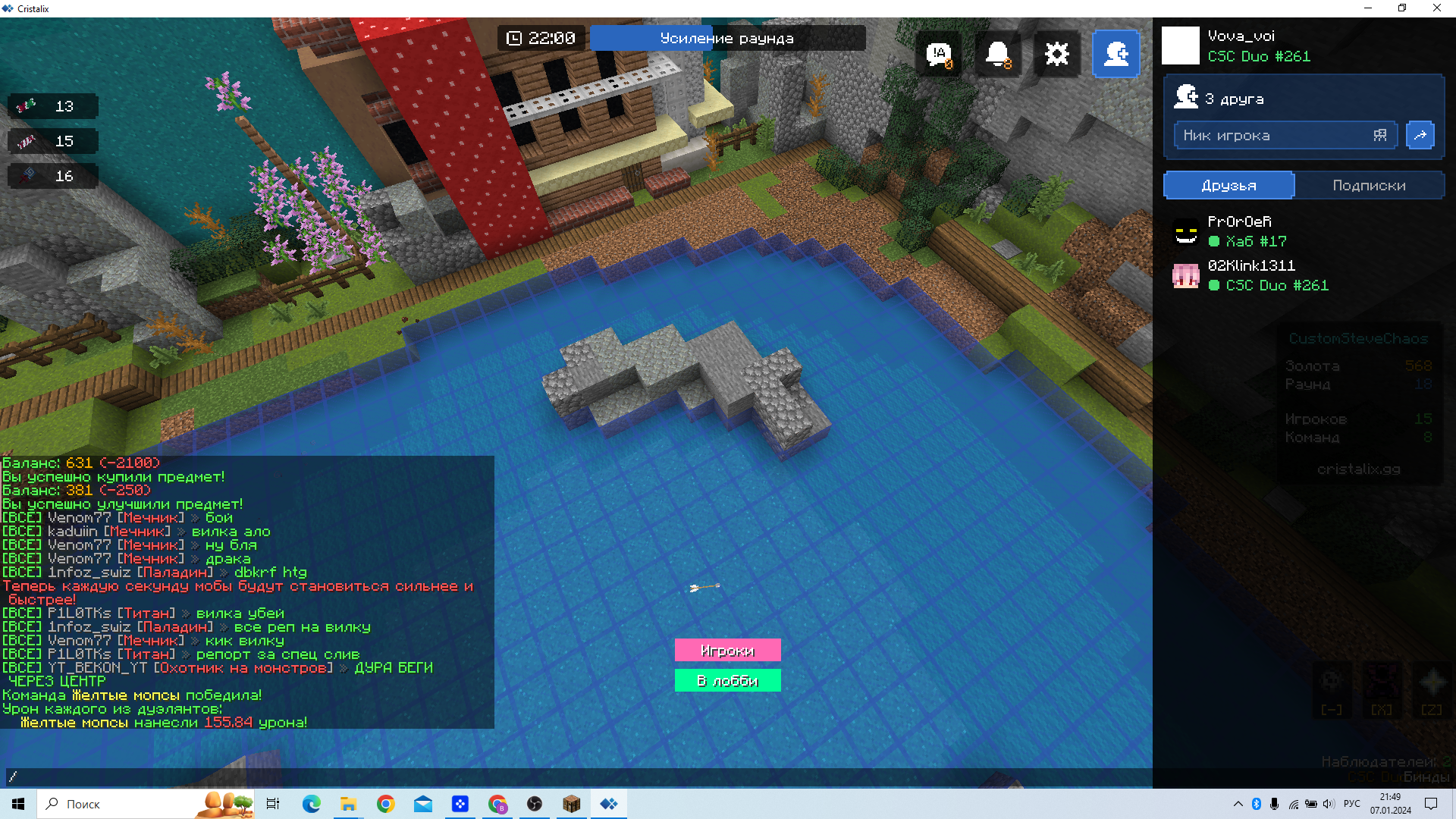Open the taskbar clock showing 21:49

point(1391,804)
